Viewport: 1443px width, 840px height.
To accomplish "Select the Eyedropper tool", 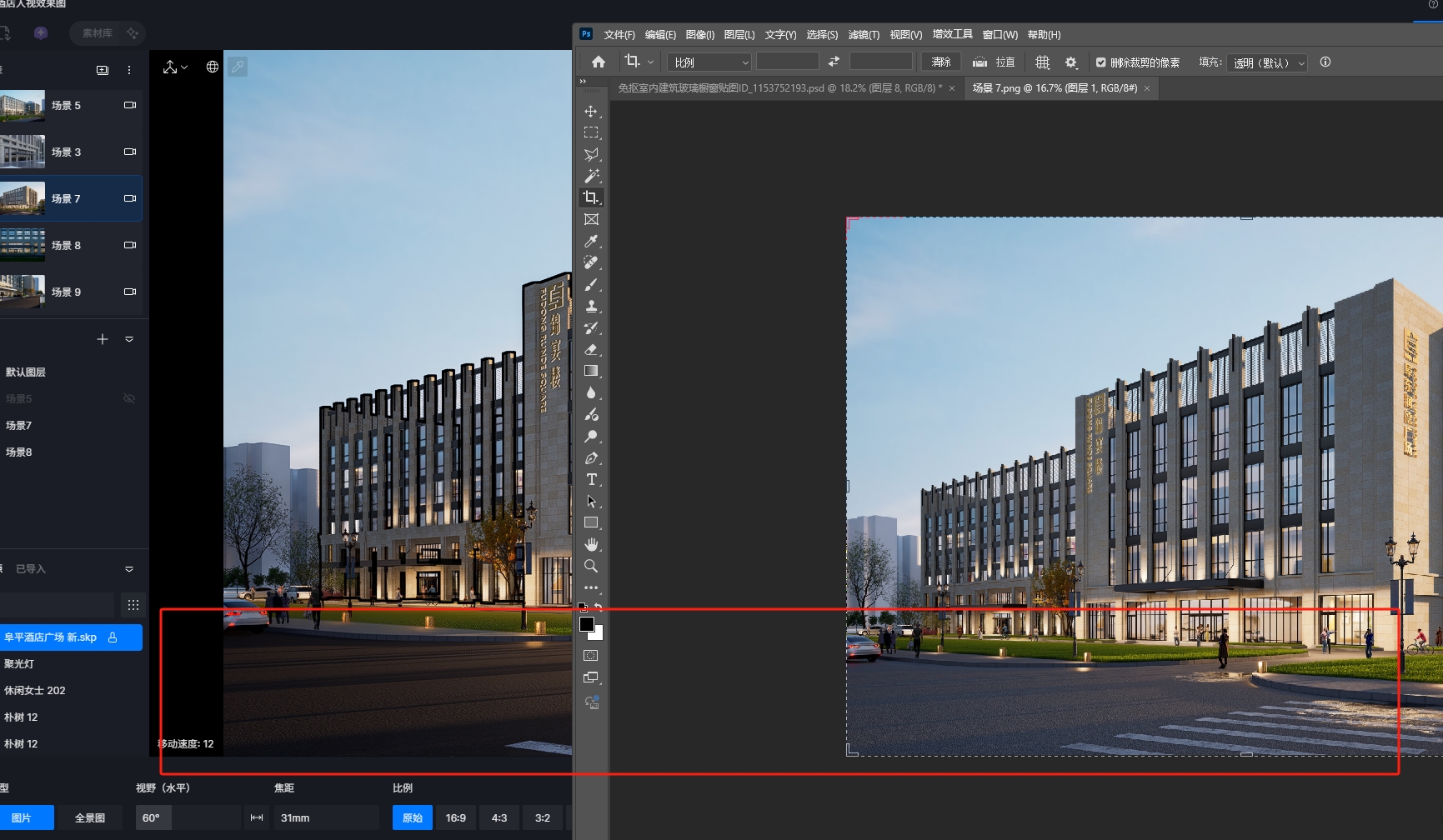I will [591, 241].
